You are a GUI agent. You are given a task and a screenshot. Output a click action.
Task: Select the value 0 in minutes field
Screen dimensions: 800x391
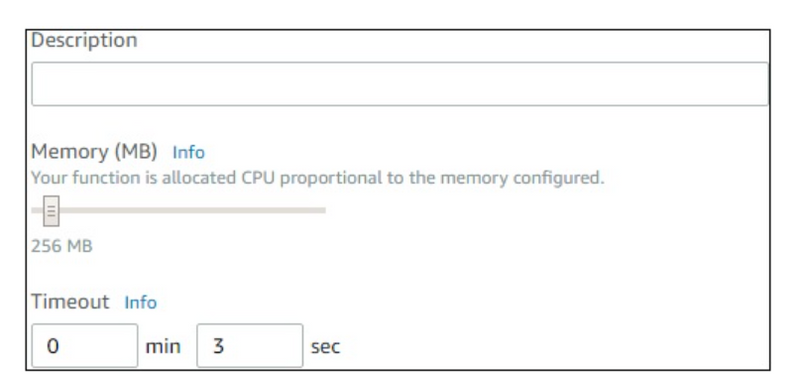tap(53, 347)
